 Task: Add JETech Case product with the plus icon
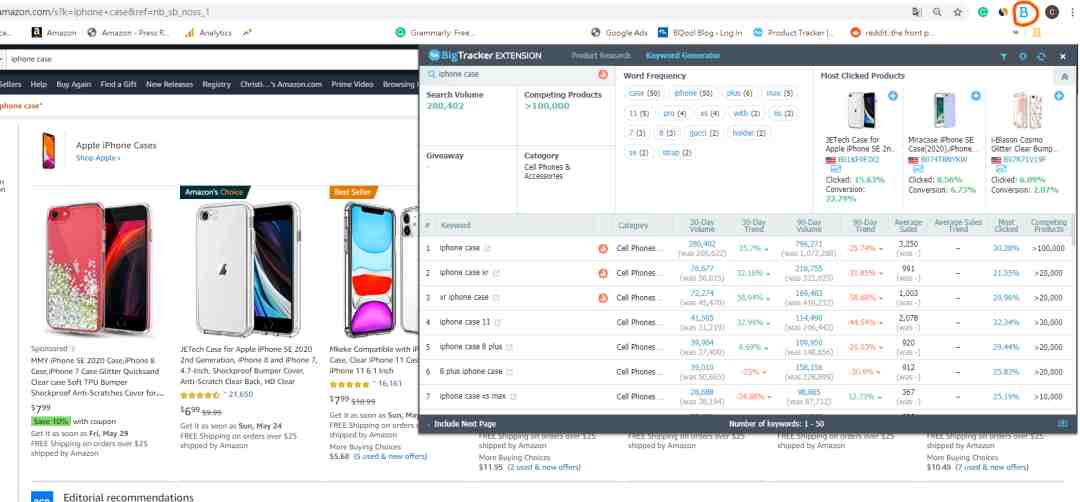pyautogui.click(x=893, y=96)
